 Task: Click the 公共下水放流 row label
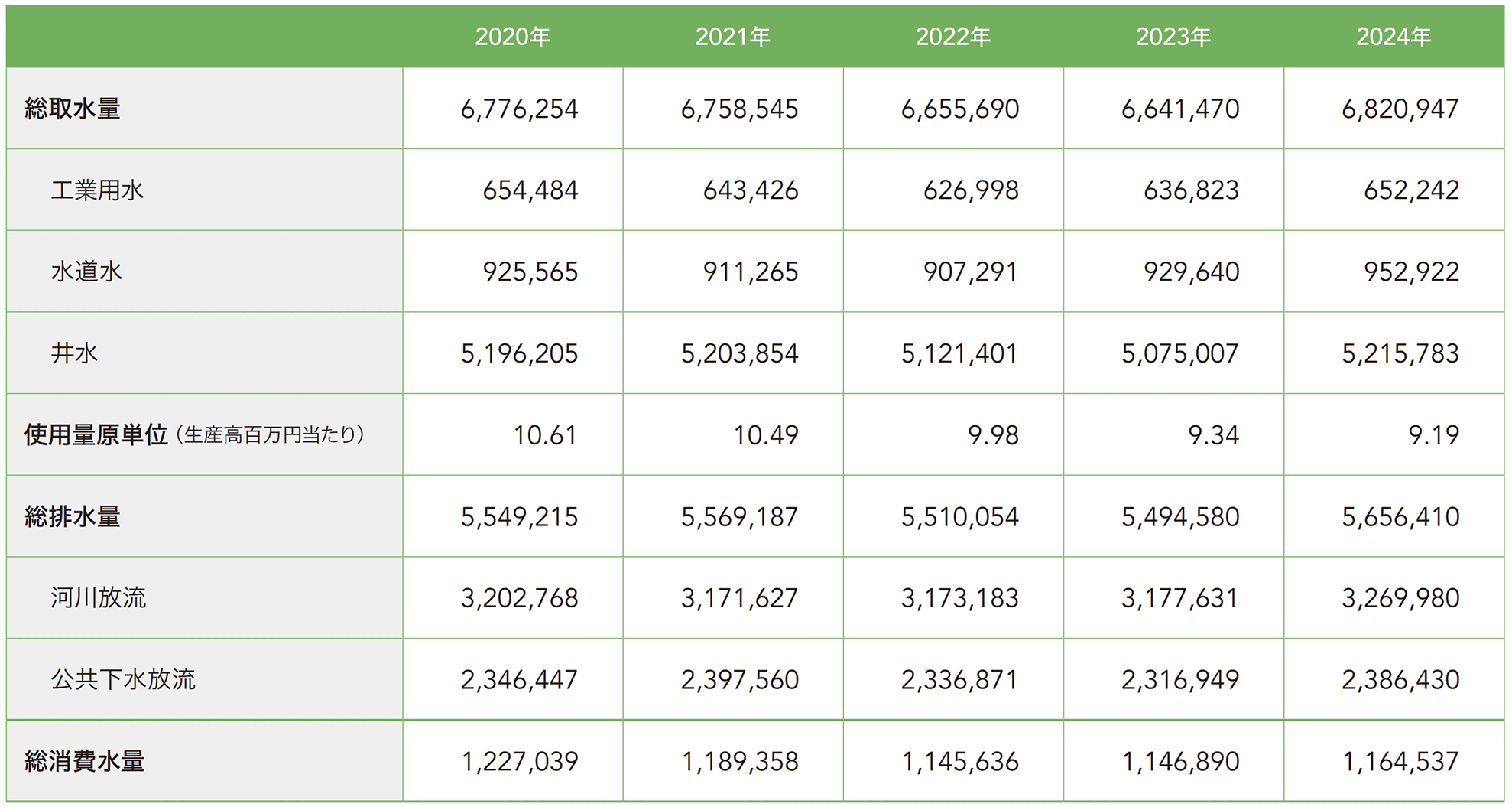pos(123,679)
